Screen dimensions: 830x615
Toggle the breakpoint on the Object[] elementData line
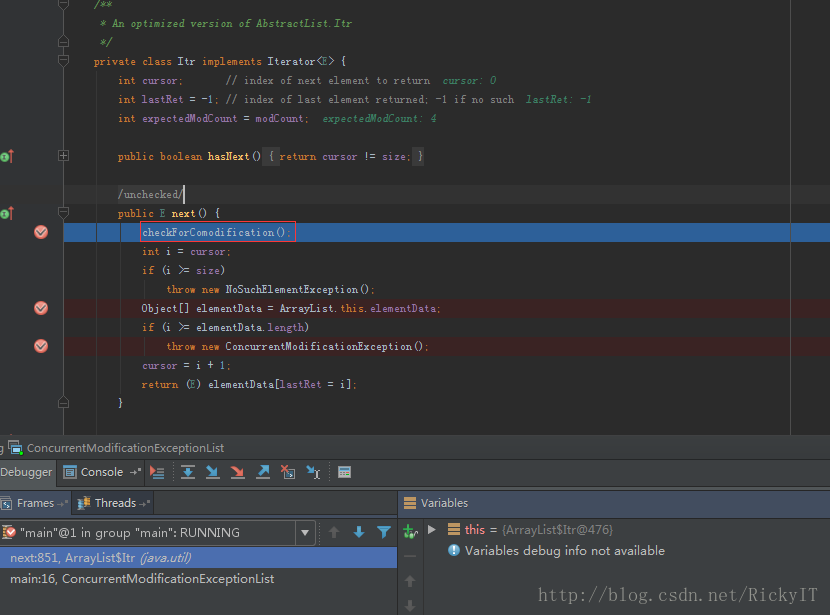(41, 309)
